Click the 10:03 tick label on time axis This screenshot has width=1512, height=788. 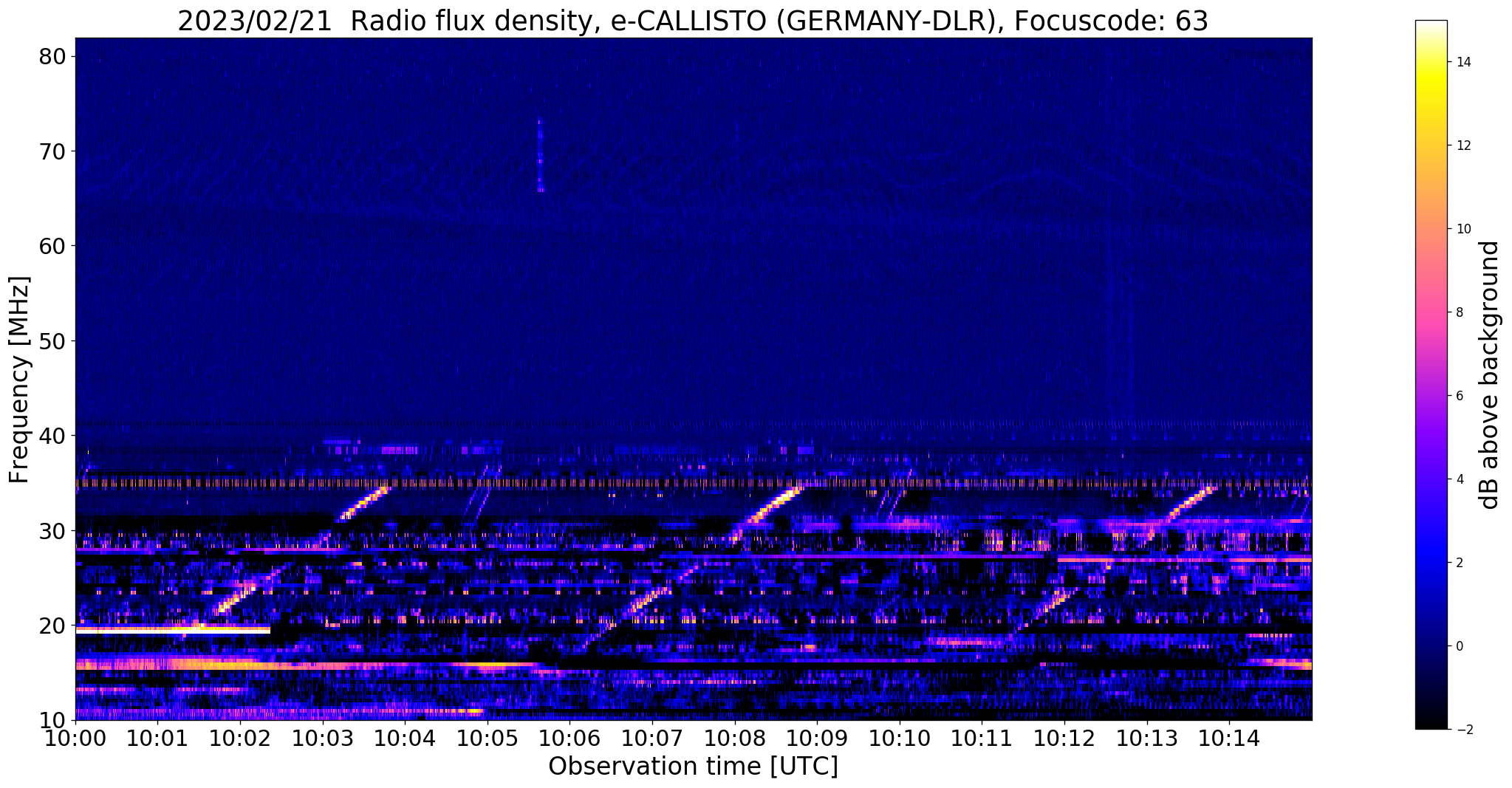pos(323,738)
